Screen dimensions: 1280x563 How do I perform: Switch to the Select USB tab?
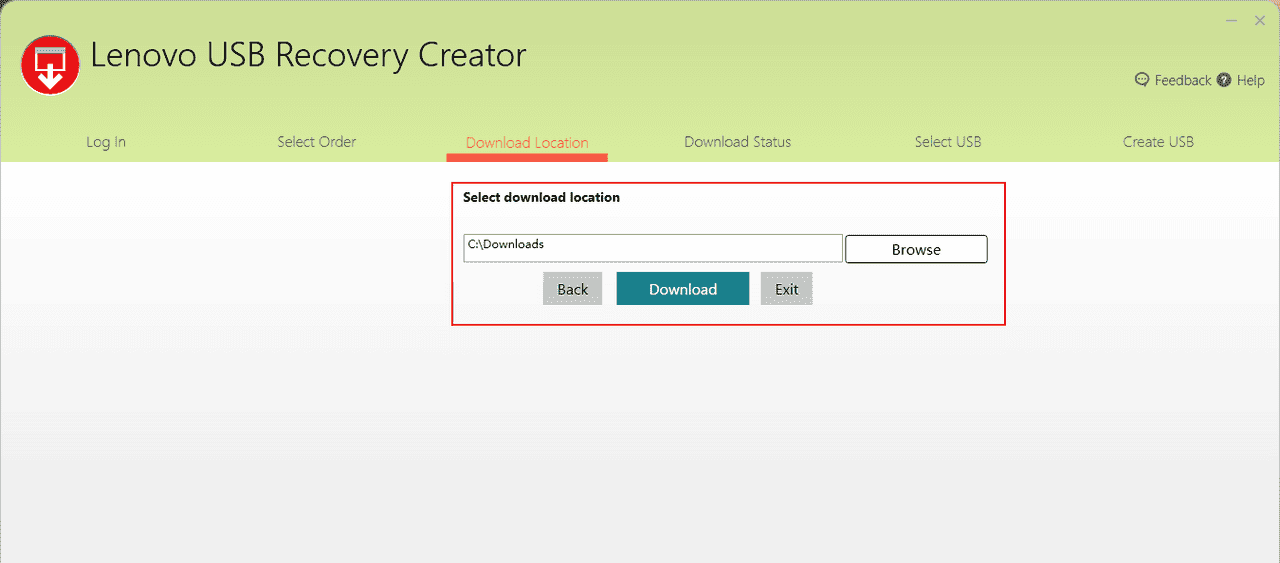click(x=947, y=142)
